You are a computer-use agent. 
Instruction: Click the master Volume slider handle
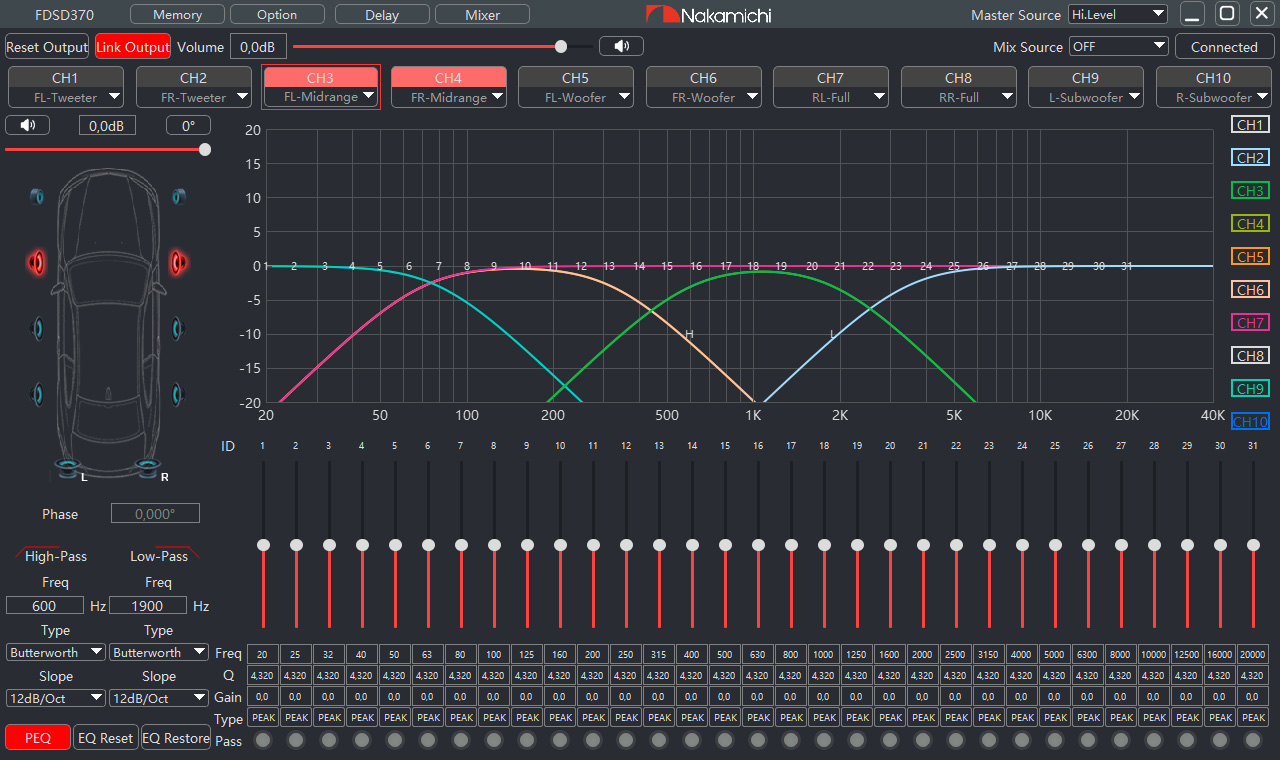561,46
